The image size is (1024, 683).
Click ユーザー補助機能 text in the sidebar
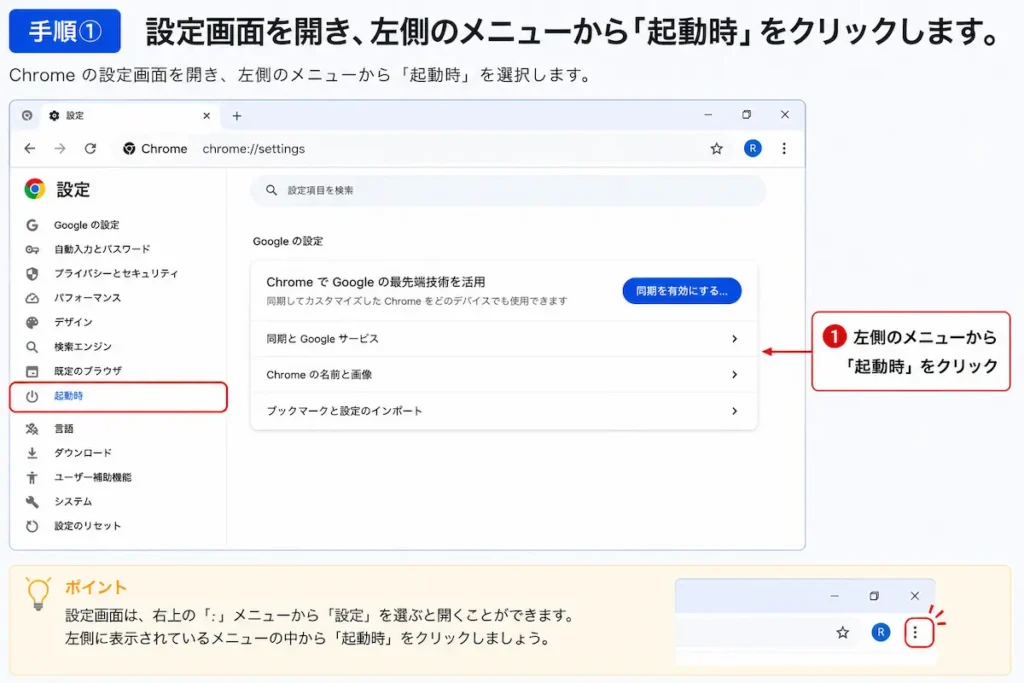click(x=93, y=477)
